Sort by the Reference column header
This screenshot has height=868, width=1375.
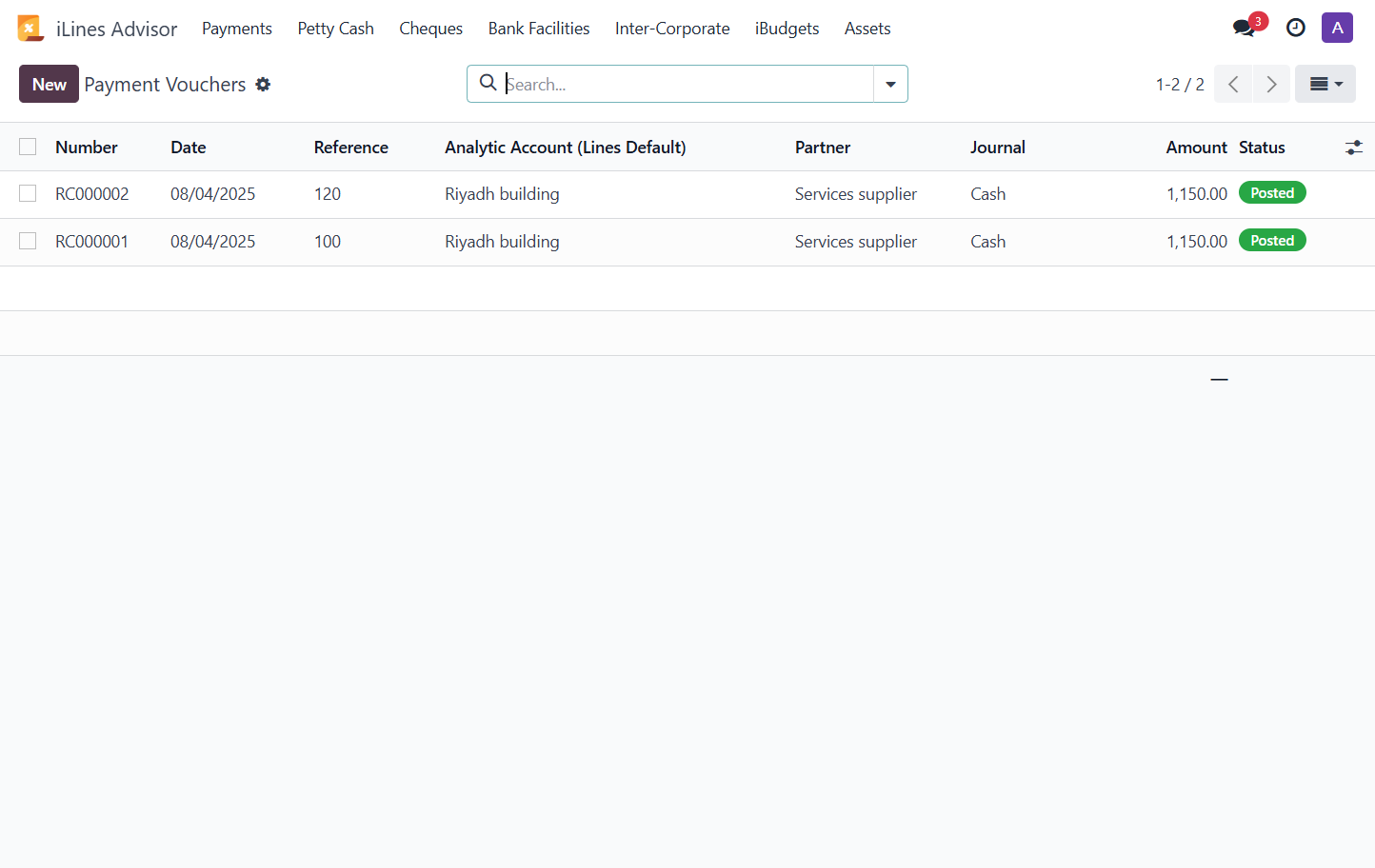pyautogui.click(x=351, y=148)
